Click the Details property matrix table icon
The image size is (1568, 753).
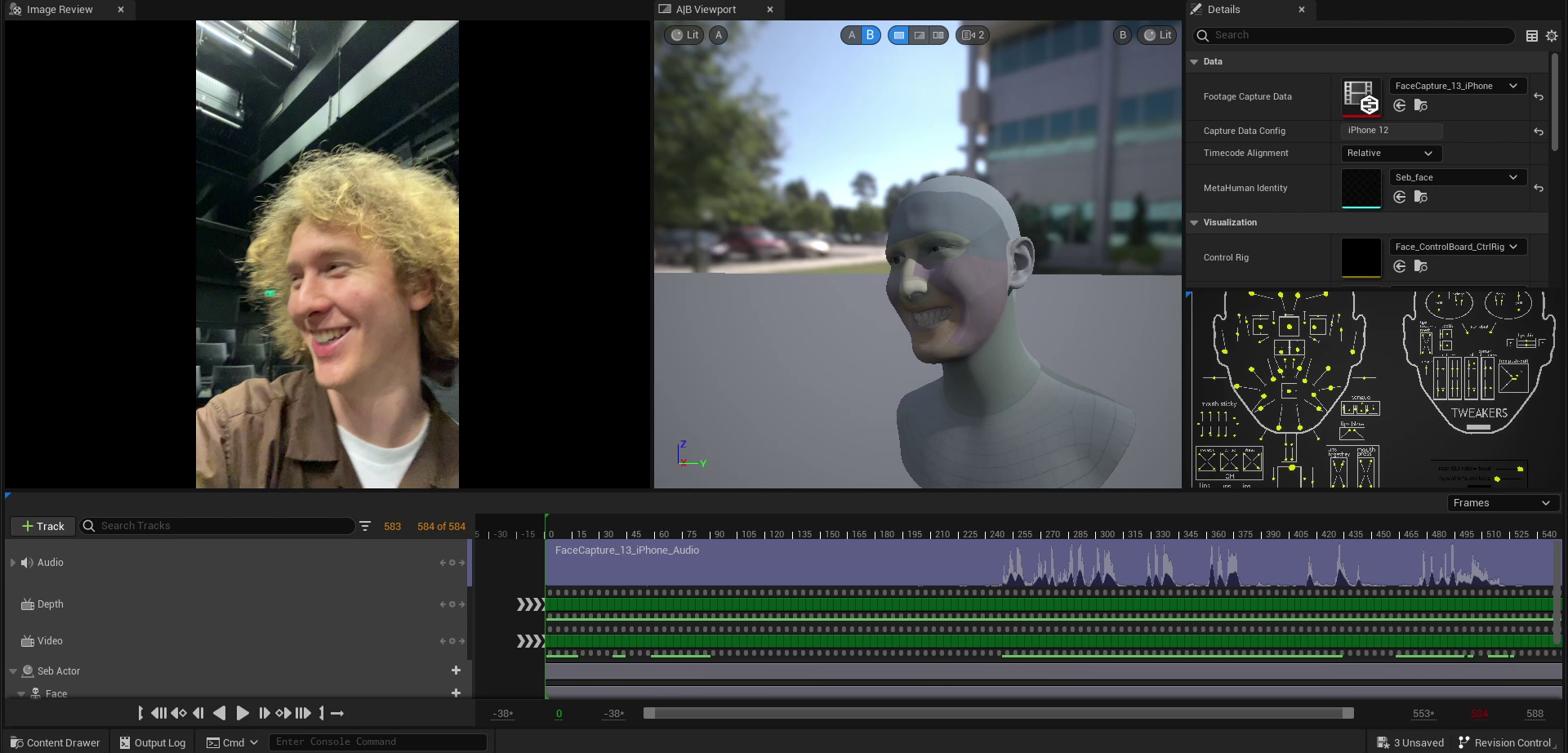(x=1532, y=36)
